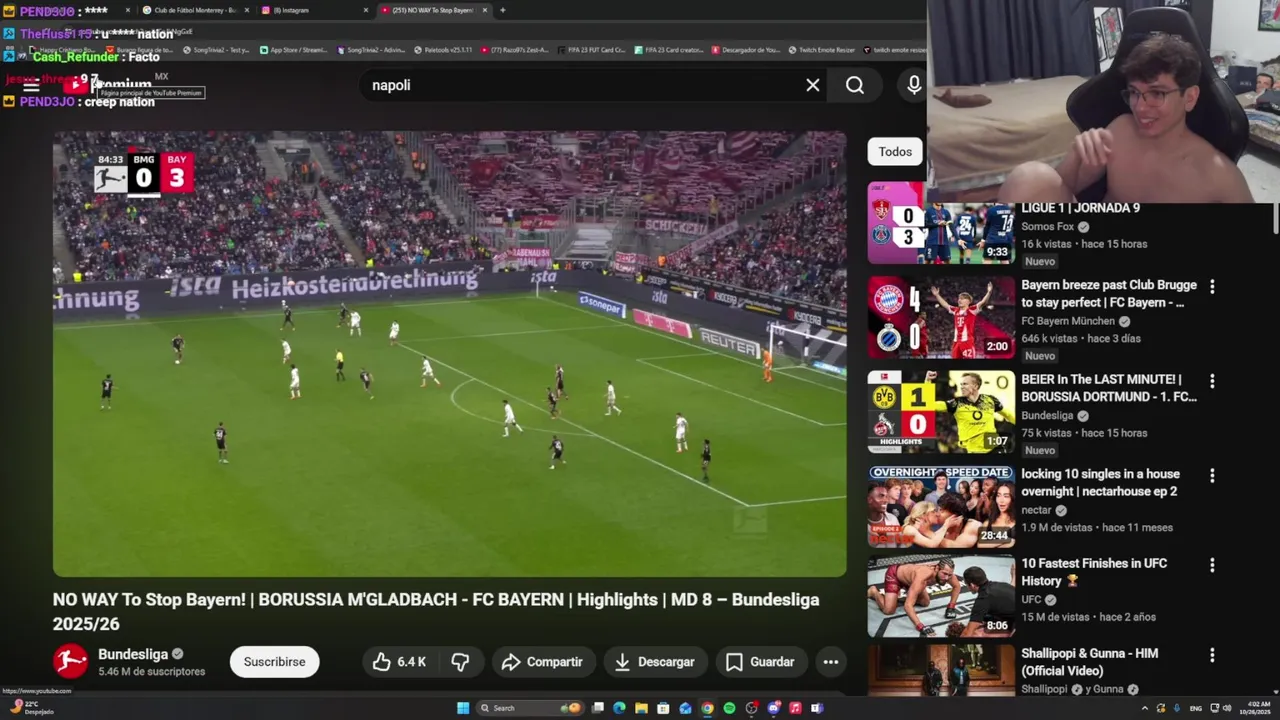Open more actions menu under video
Screen dimensions: 1280x720
click(x=830, y=662)
